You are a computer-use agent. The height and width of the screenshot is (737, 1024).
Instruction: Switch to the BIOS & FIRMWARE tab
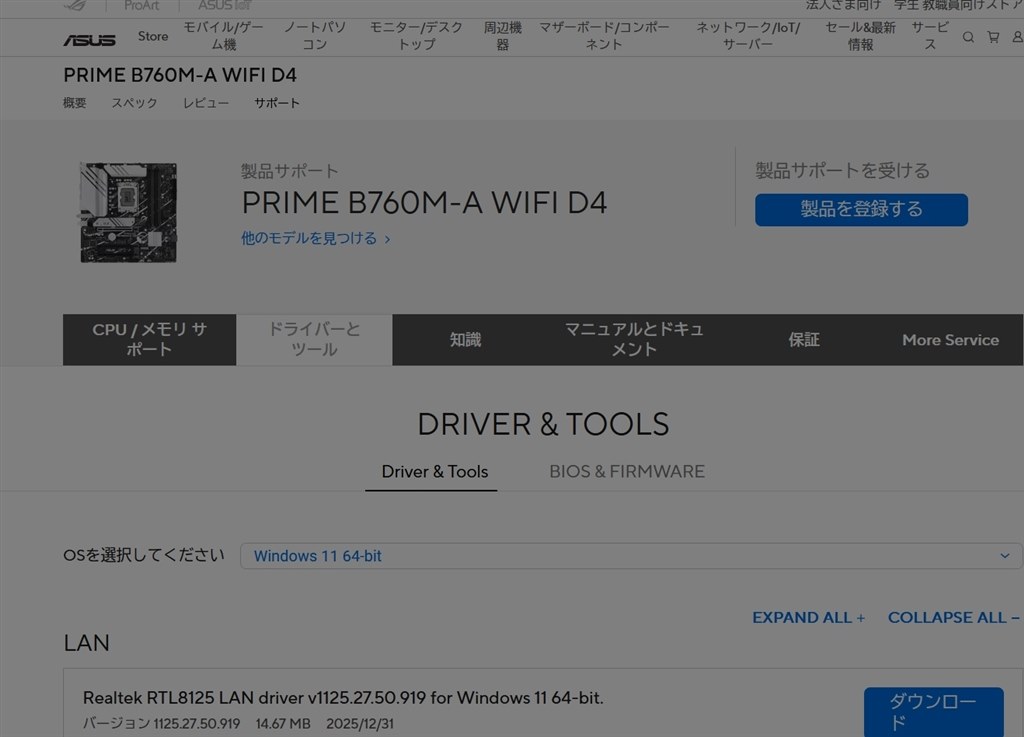(x=627, y=471)
